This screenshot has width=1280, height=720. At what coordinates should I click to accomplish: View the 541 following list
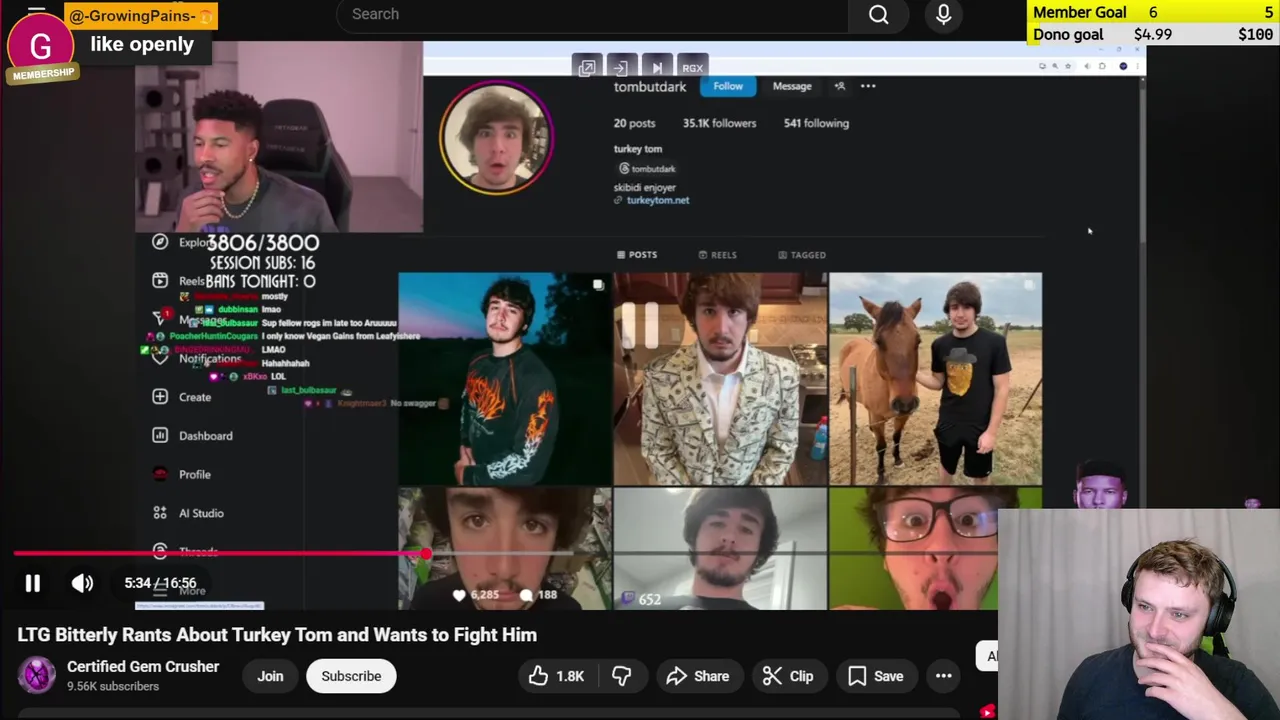coord(816,123)
